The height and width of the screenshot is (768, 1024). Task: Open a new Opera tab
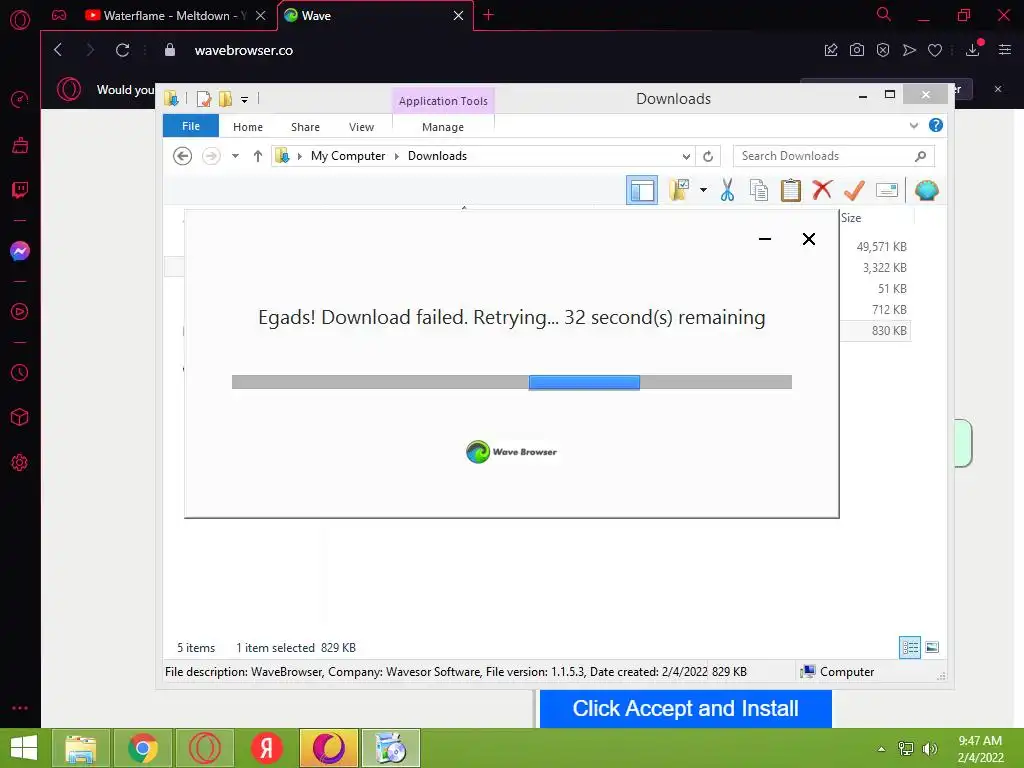[x=488, y=15]
